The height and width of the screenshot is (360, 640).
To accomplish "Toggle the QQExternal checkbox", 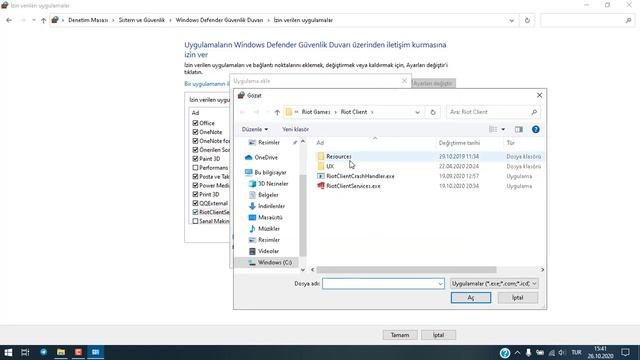I will tap(195, 203).
